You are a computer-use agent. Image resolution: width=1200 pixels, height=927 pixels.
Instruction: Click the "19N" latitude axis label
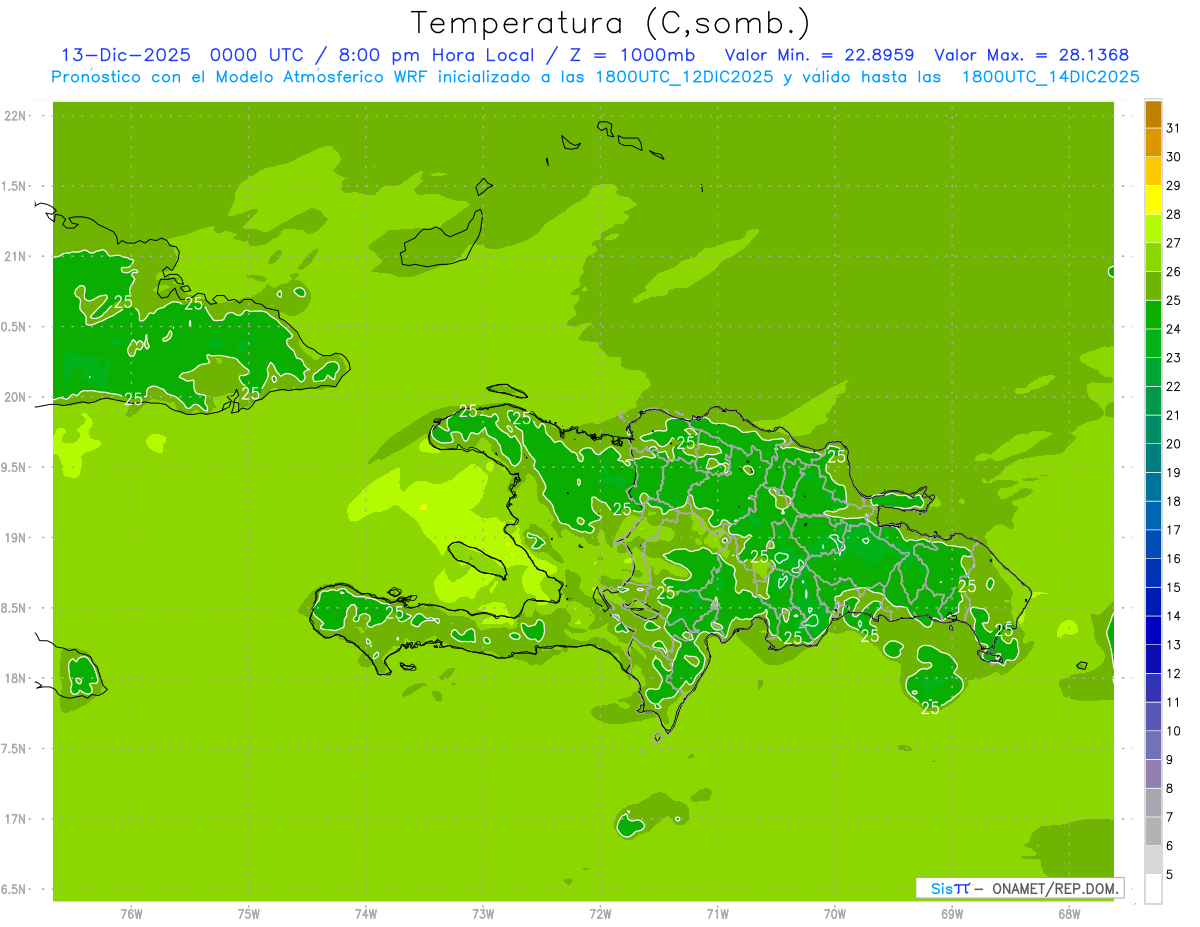(x=15, y=538)
